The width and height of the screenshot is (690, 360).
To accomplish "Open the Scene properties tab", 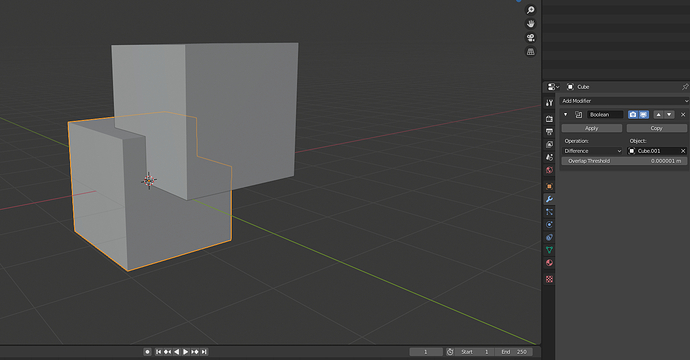I will [x=549, y=157].
